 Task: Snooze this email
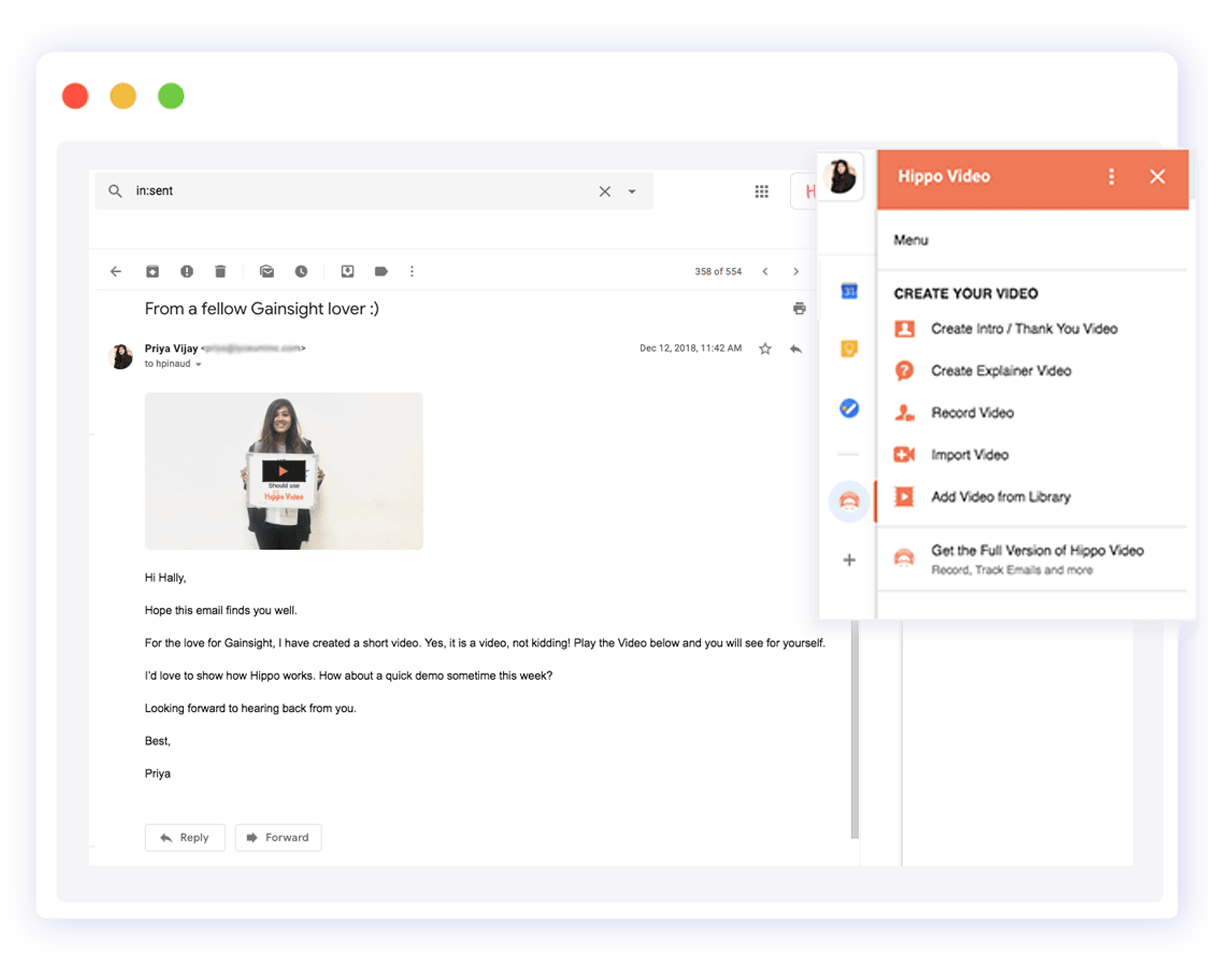301,271
